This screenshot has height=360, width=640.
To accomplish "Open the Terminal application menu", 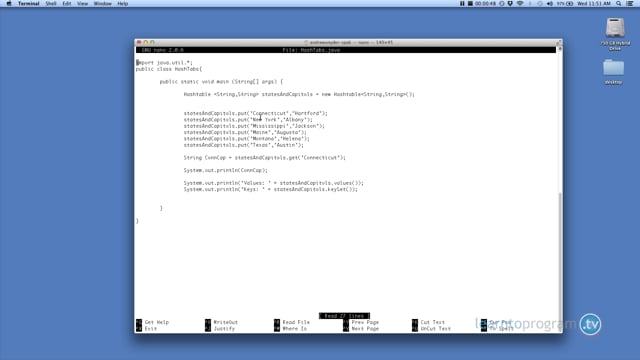I will pos(29,4).
